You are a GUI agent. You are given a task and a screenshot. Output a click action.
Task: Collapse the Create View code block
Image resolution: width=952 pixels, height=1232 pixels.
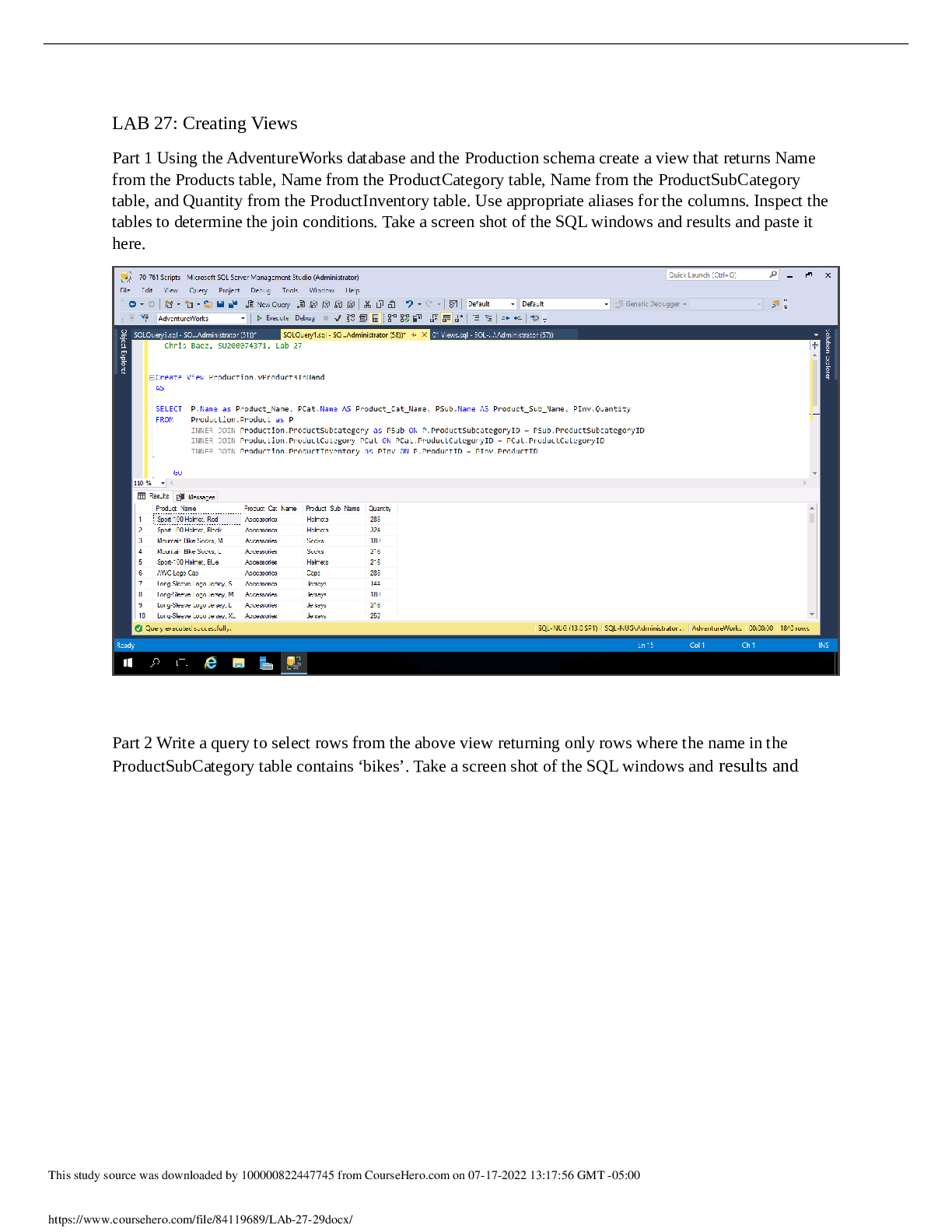(152, 377)
